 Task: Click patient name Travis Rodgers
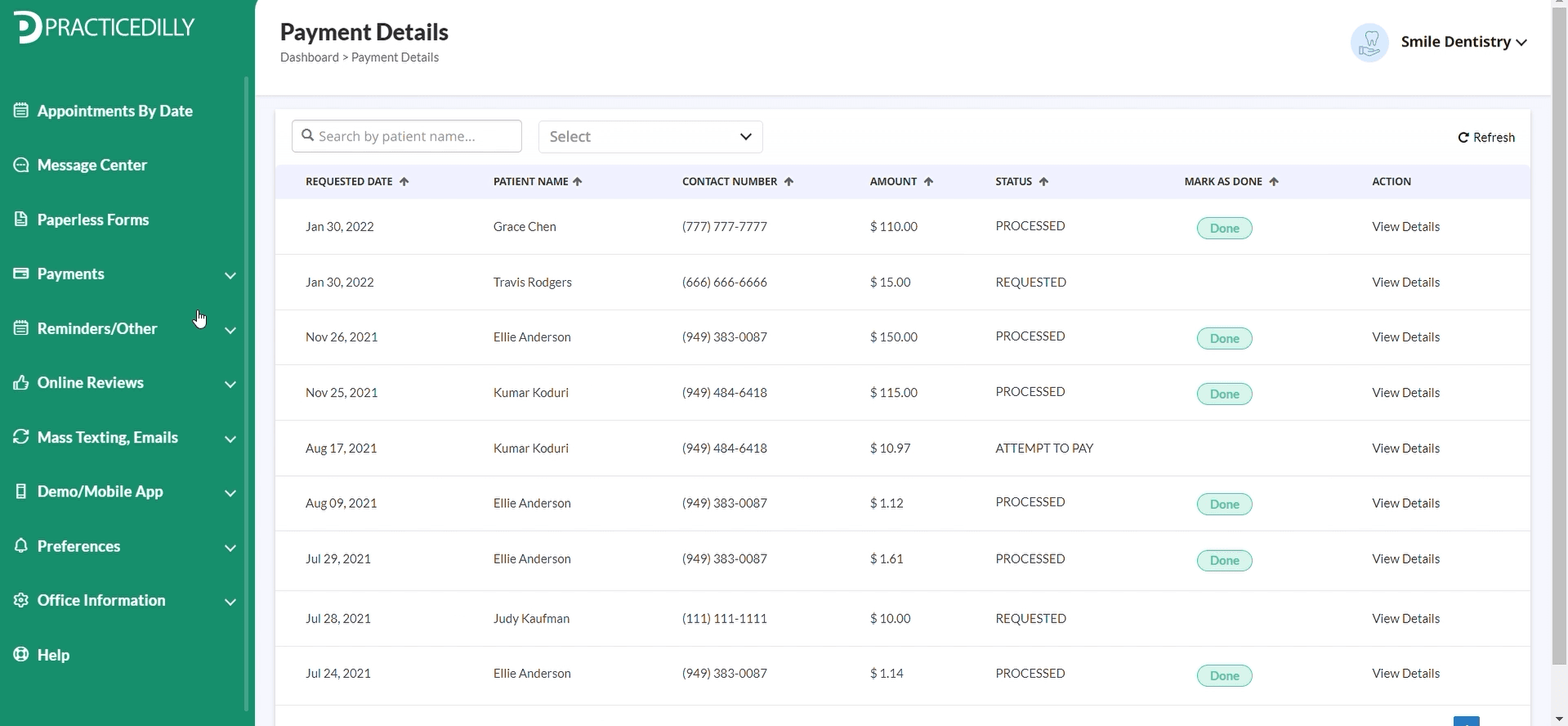[x=532, y=282]
